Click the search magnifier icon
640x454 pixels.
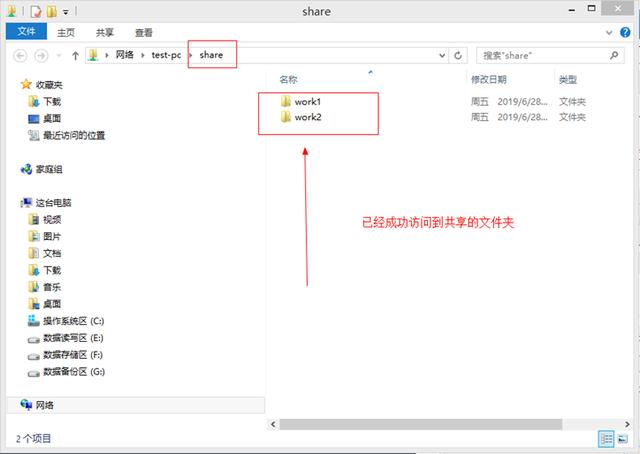click(614, 55)
